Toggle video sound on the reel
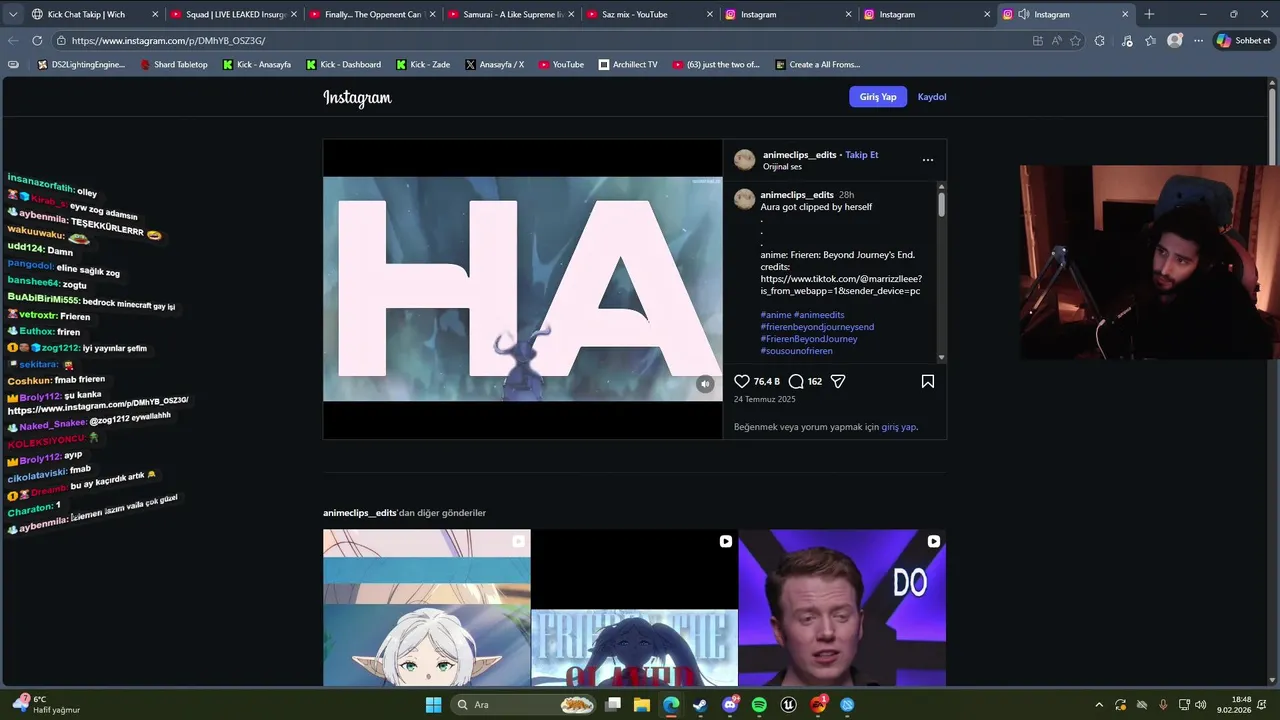1280x720 pixels. [x=705, y=384]
